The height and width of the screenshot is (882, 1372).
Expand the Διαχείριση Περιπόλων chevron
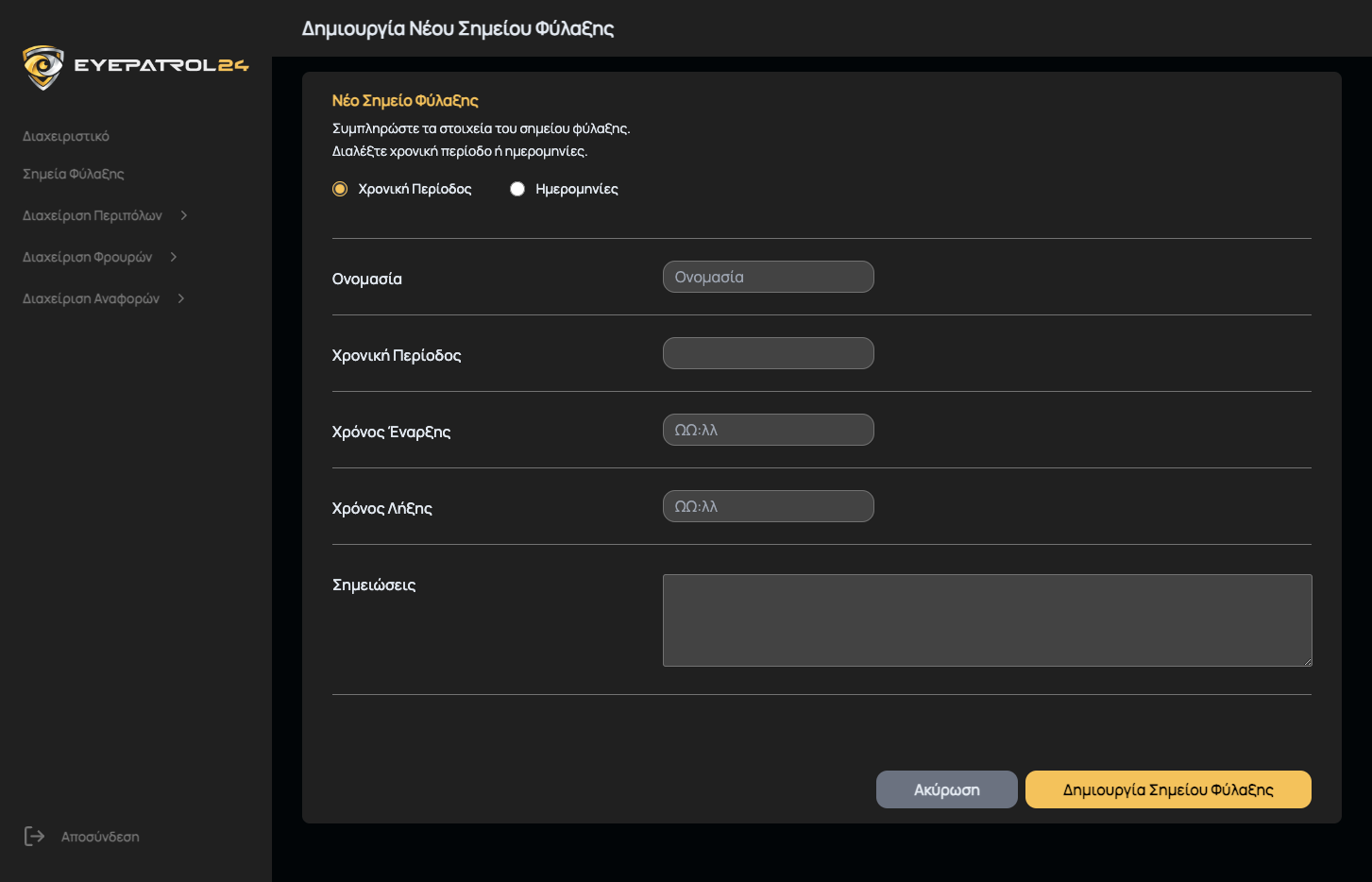click(x=184, y=215)
